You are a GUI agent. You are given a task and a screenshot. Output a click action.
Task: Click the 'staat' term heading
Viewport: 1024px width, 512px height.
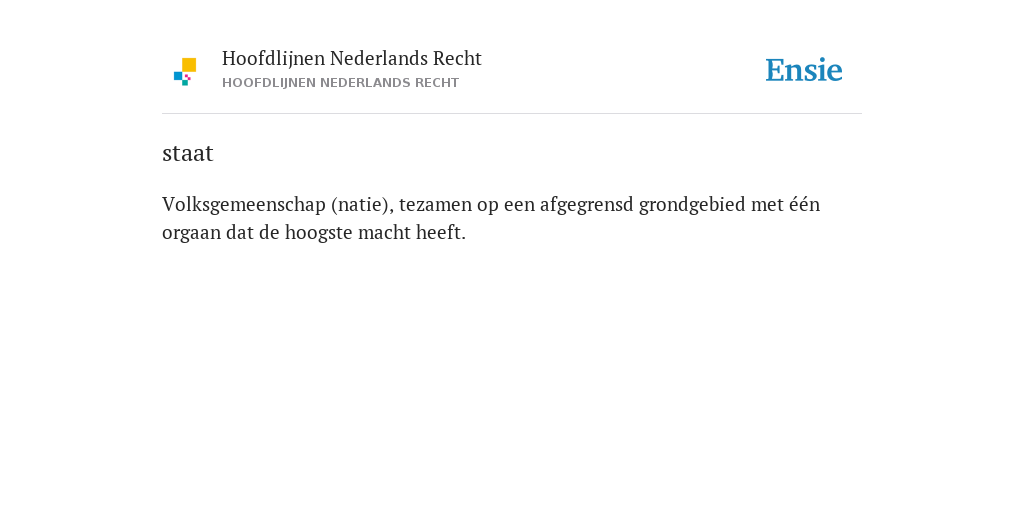click(187, 153)
